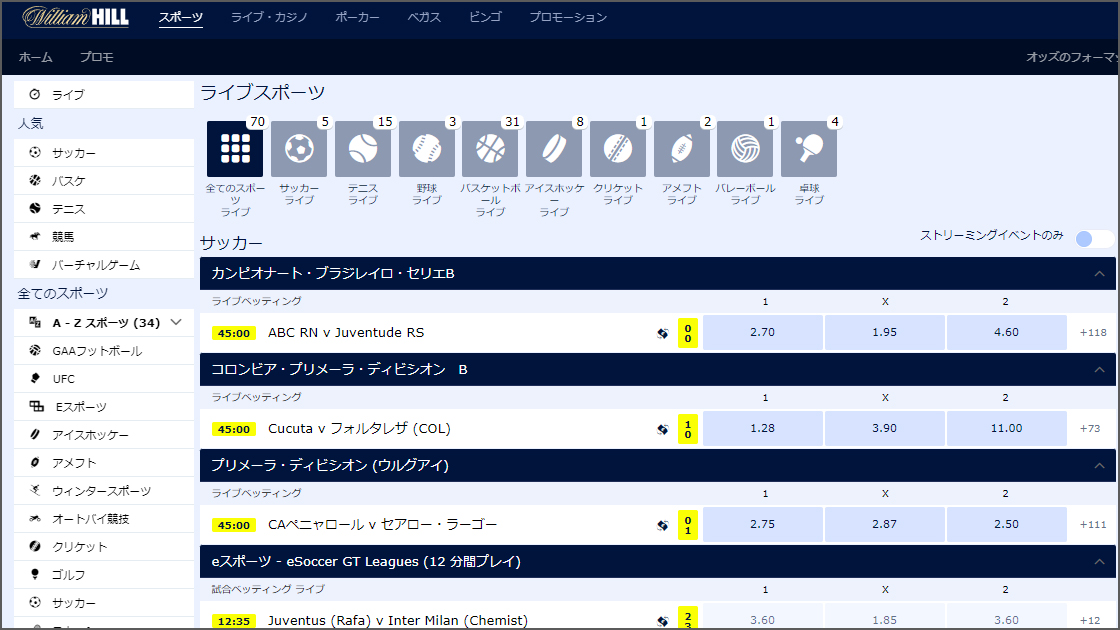The image size is (1120, 630).
Task: Bet on セアロー・ラーゴー win at 2.50
Action: [x=1007, y=525]
